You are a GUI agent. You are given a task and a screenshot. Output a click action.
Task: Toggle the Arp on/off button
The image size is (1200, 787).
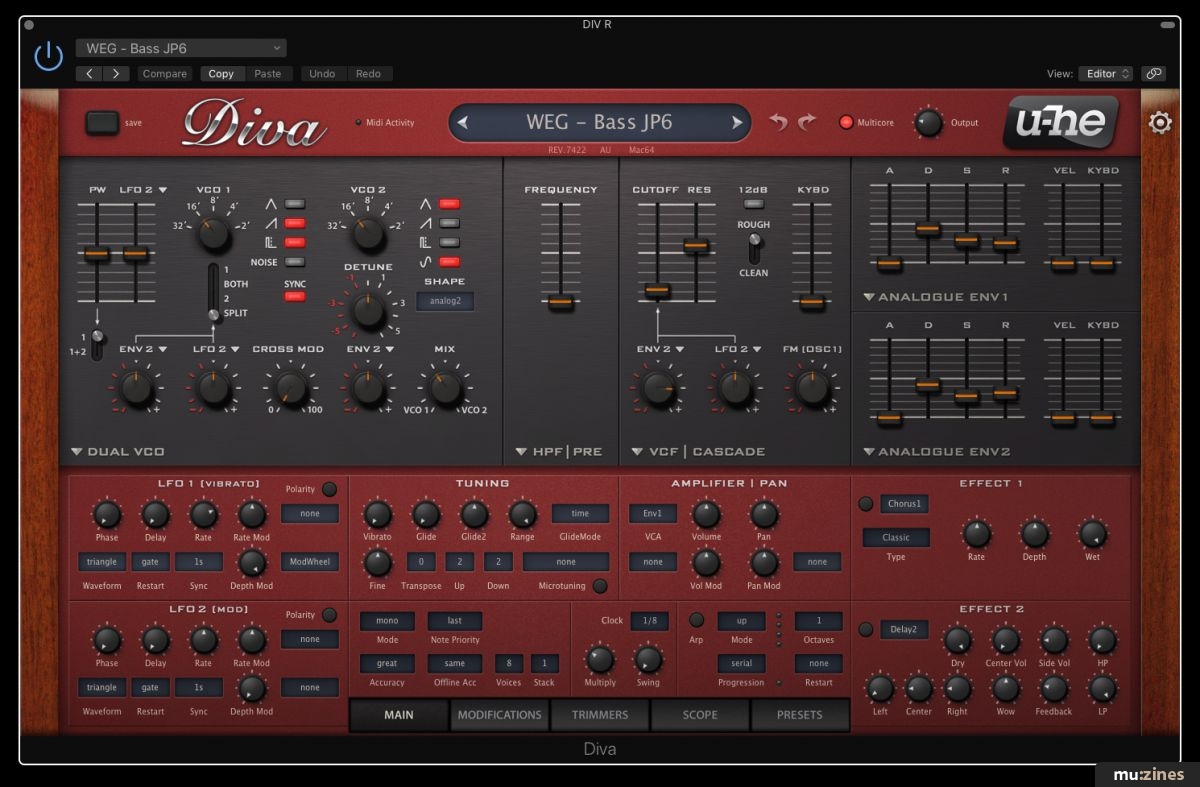tap(697, 621)
